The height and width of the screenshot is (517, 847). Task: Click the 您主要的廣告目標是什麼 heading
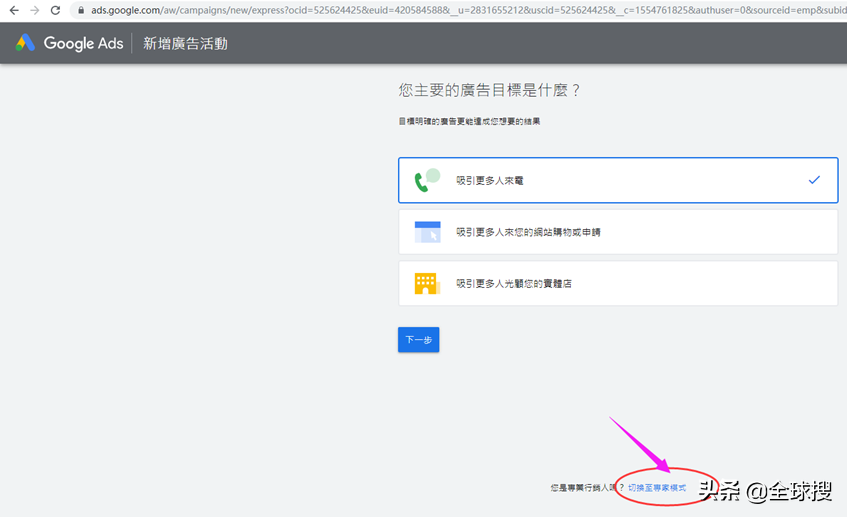tap(489, 90)
